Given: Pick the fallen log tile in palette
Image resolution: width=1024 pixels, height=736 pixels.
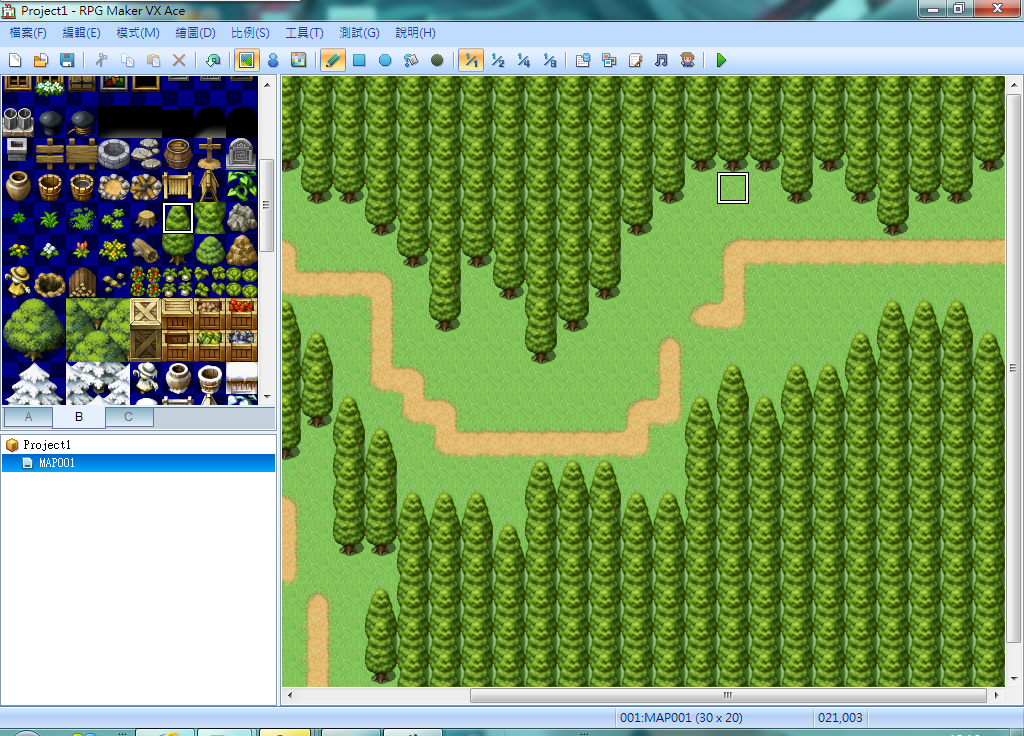Looking at the screenshot, I should pos(146,249).
